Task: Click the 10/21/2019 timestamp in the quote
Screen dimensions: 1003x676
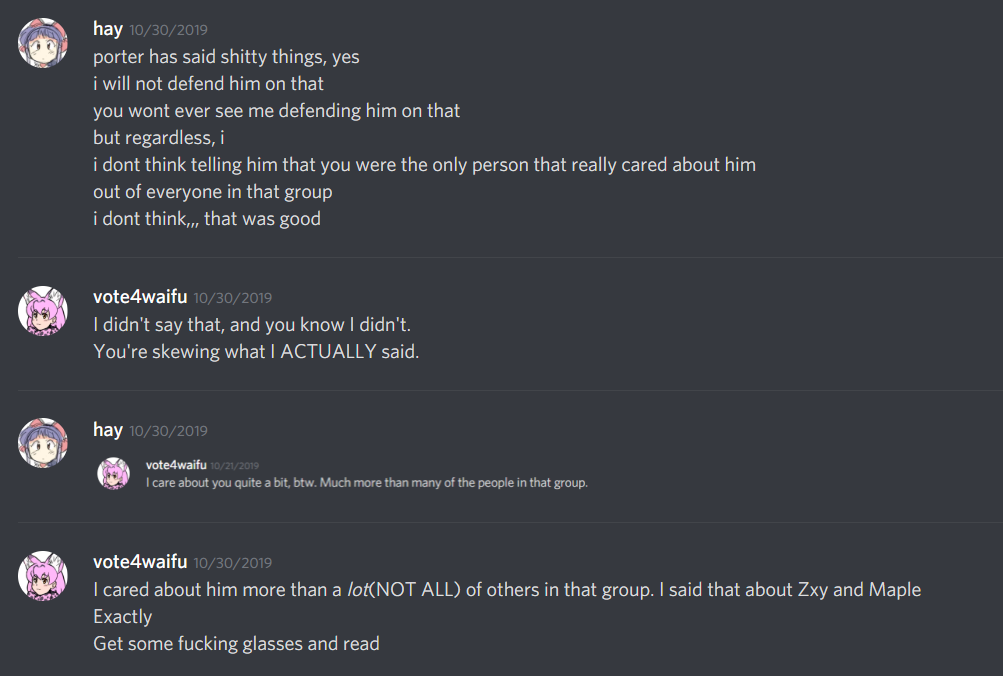Action: pyautogui.click(x=234, y=466)
